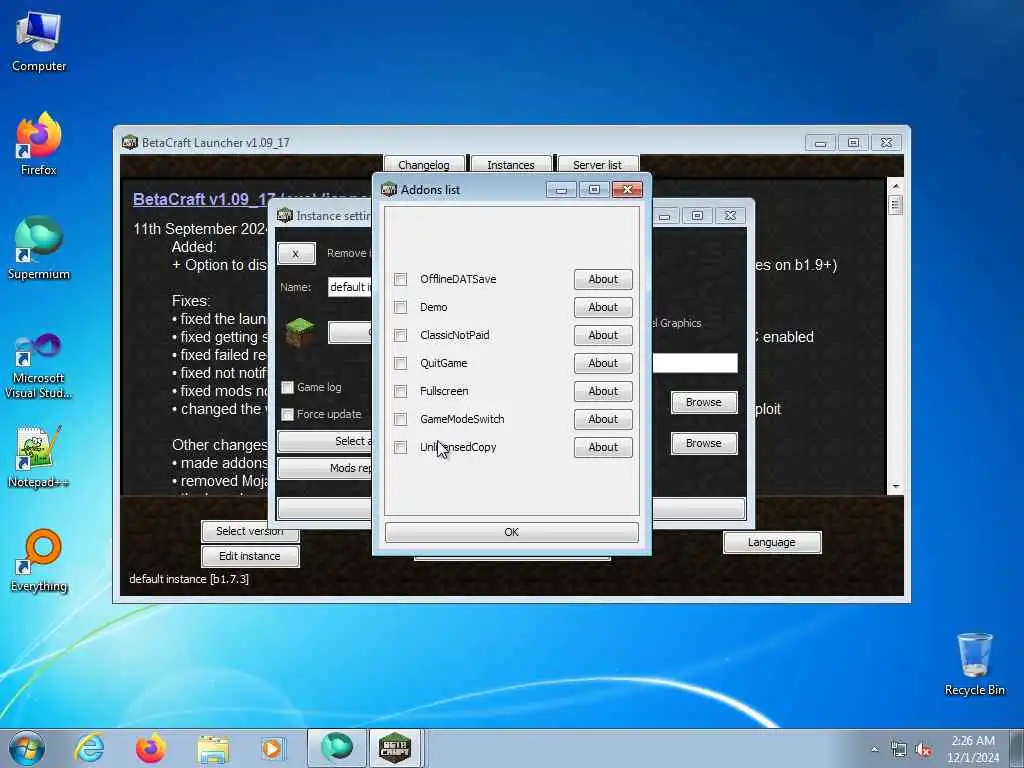Enable the OfflineDATSave addon checkbox
This screenshot has width=1024, height=768.
point(400,280)
